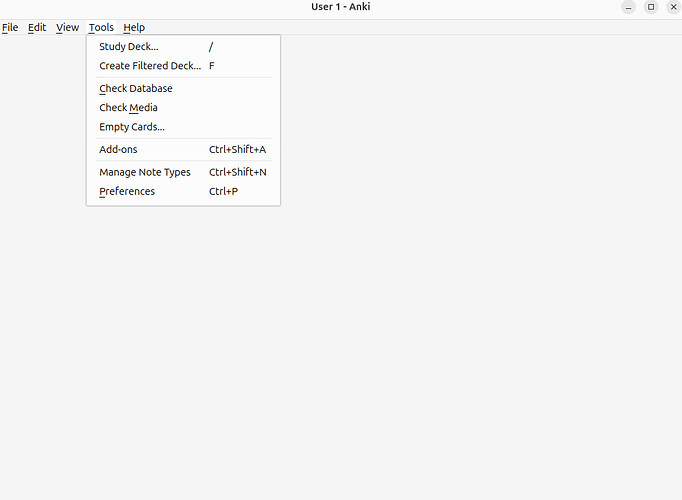Close the Anki window
This screenshot has width=682, height=500.
coord(674,7)
